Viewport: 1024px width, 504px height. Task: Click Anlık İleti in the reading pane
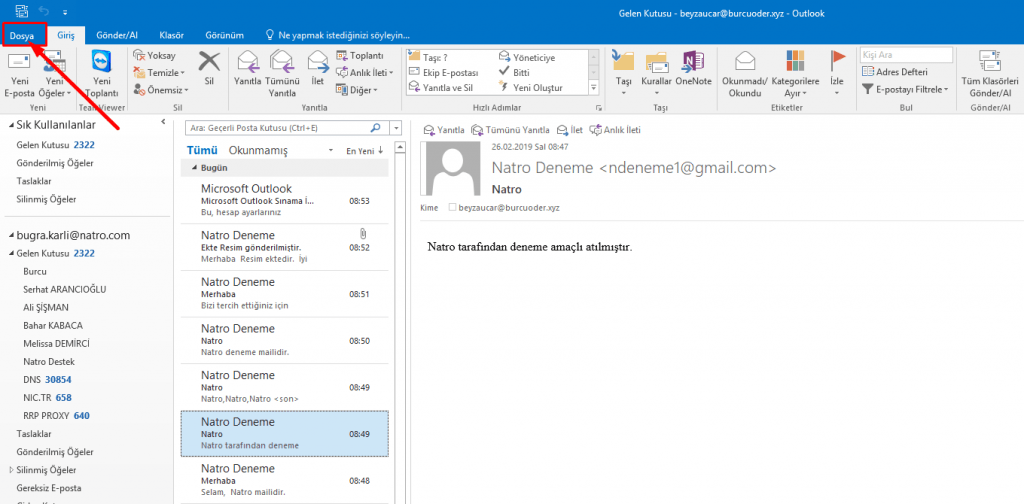(615, 130)
